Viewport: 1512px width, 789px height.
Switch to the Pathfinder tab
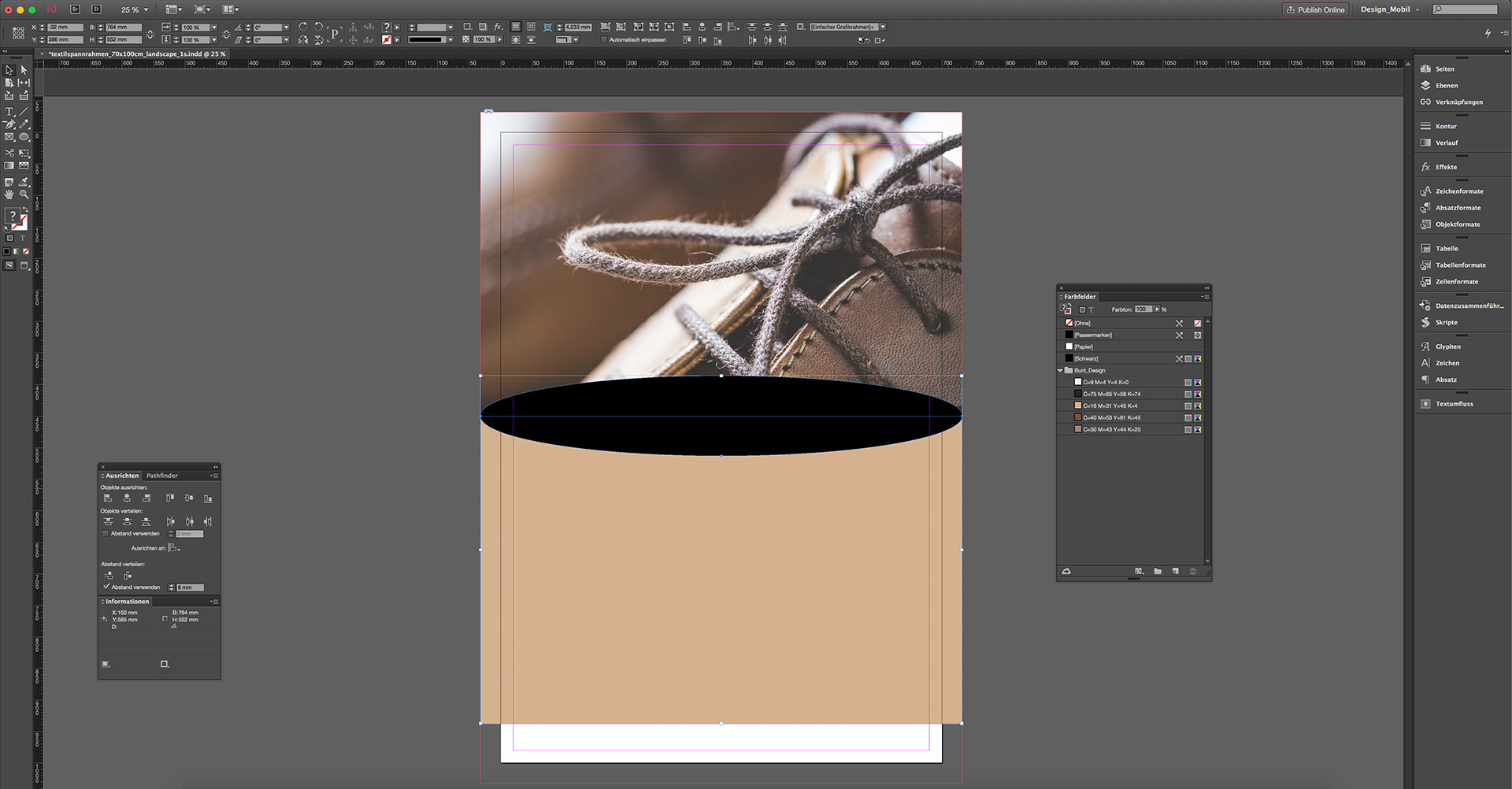[x=162, y=476]
